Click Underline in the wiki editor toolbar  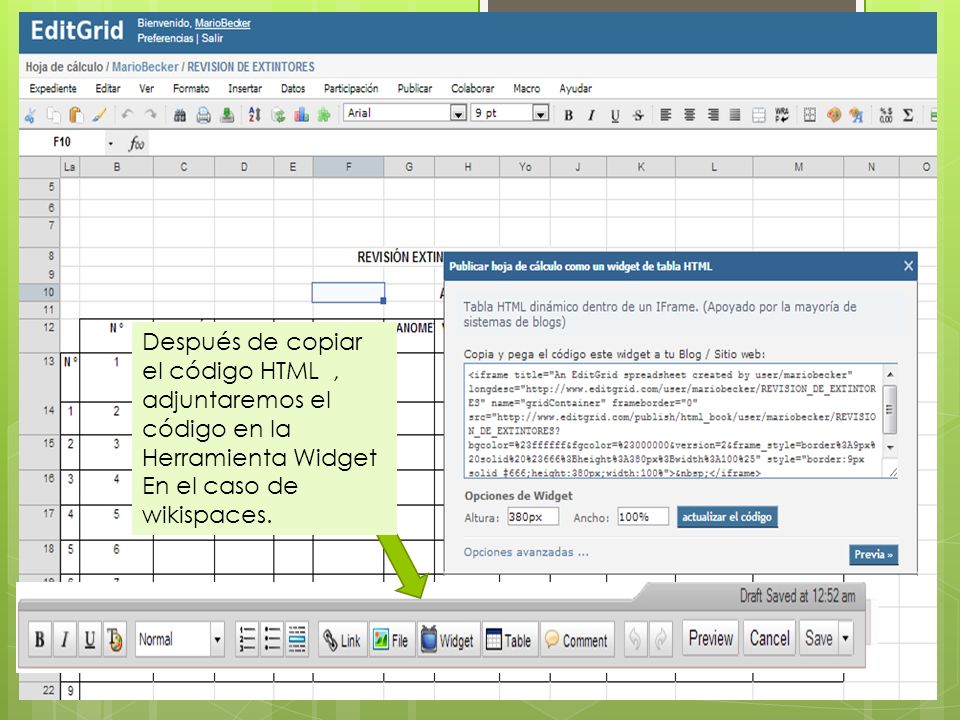click(x=89, y=639)
